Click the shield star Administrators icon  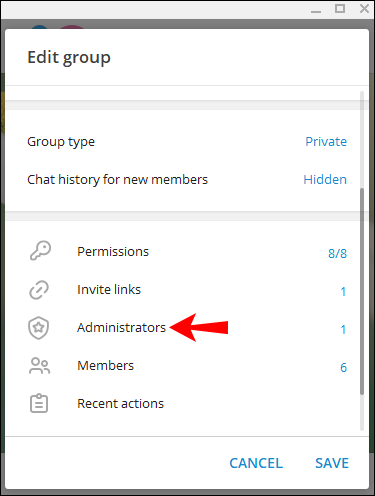point(39,328)
